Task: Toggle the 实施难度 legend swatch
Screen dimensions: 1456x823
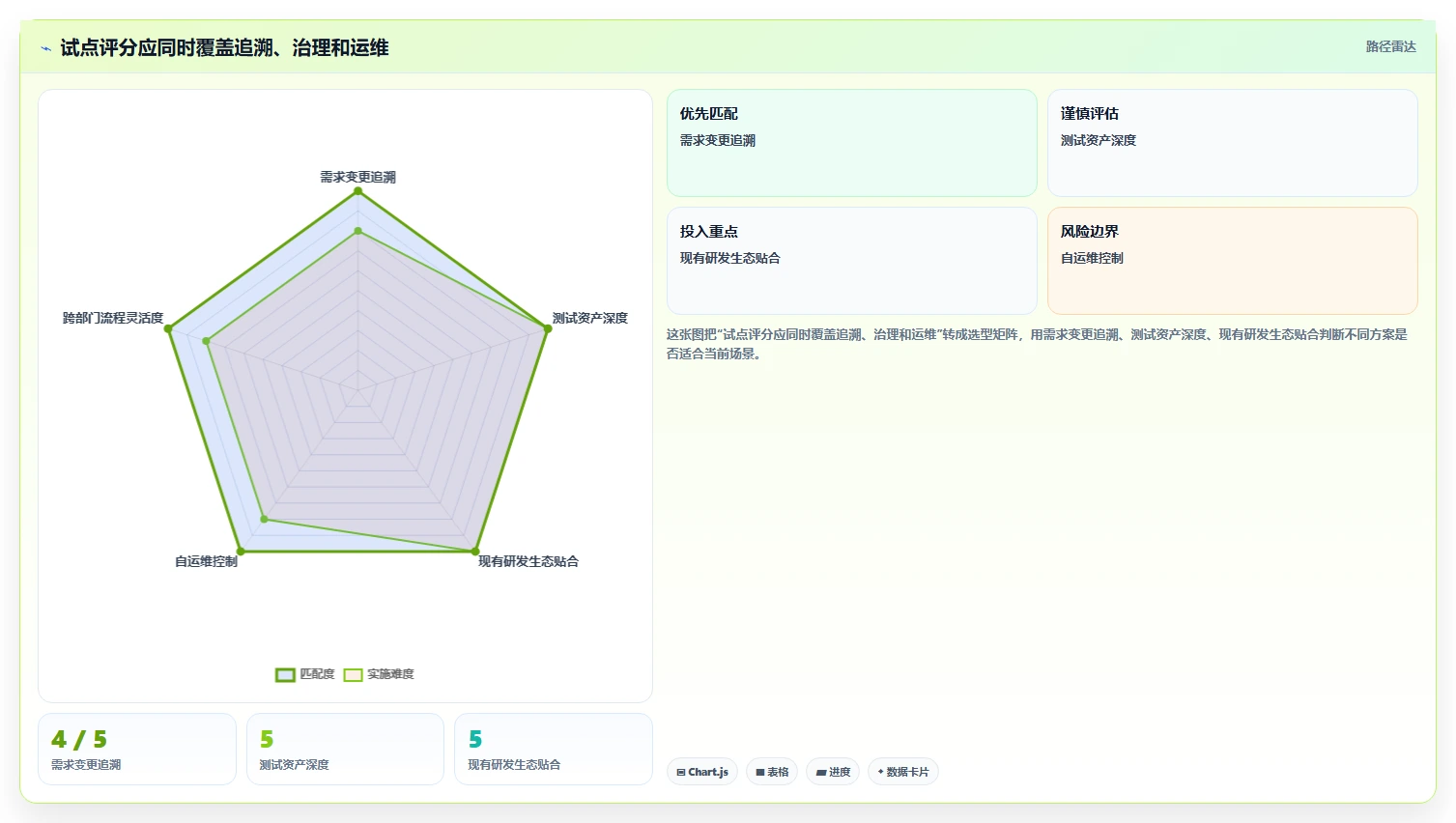Action: point(353,674)
